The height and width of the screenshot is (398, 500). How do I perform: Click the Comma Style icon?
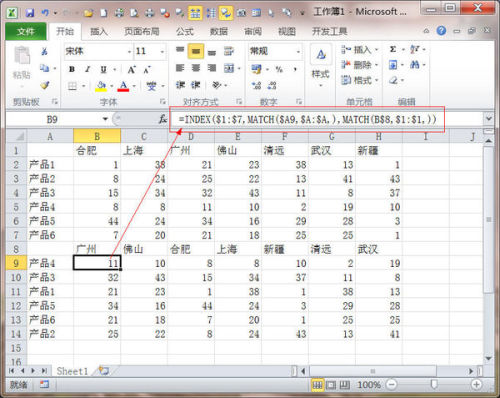click(295, 69)
